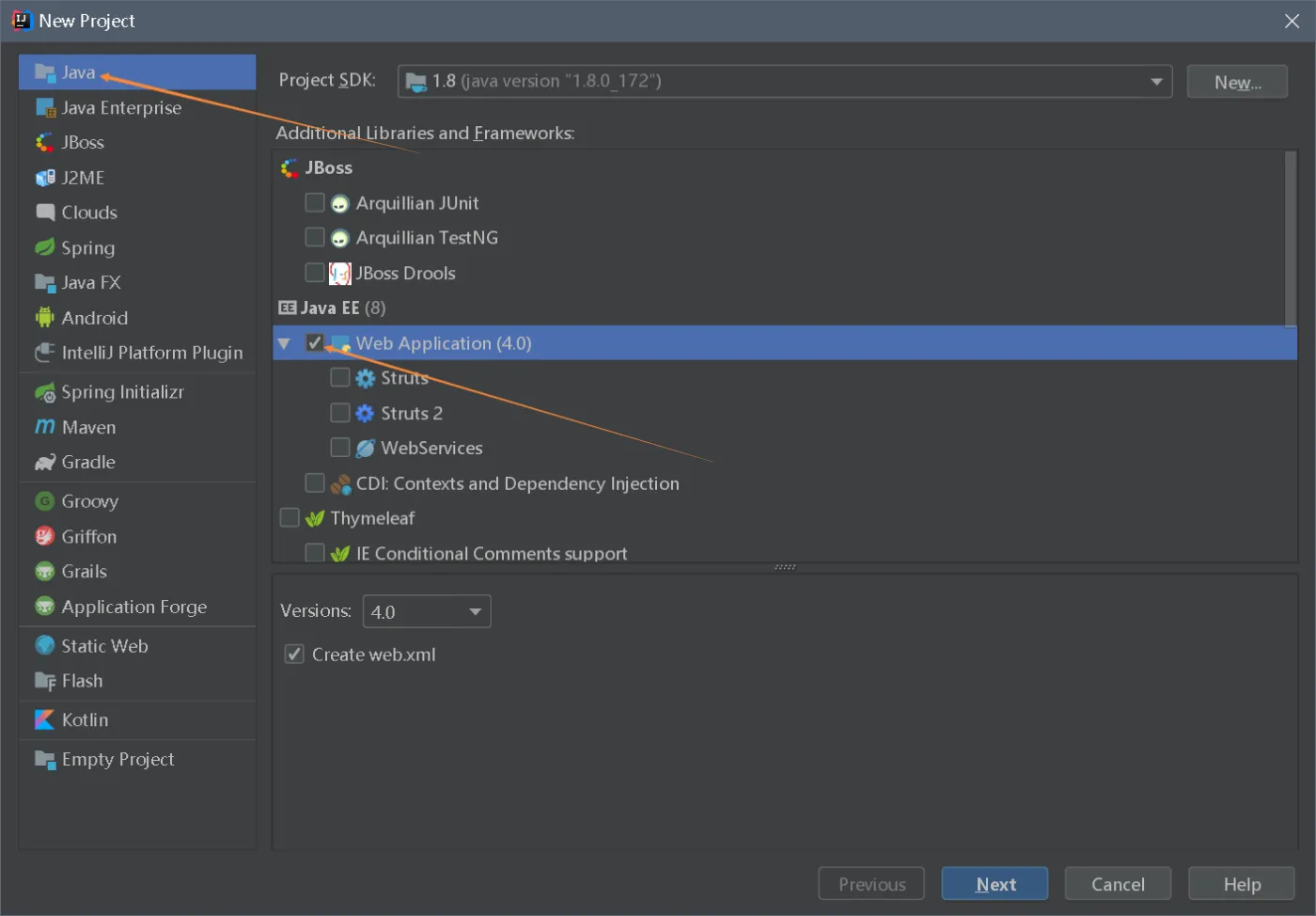The width and height of the screenshot is (1316, 916).
Task: Click the Arquillian TestNG label
Action: click(x=427, y=238)
